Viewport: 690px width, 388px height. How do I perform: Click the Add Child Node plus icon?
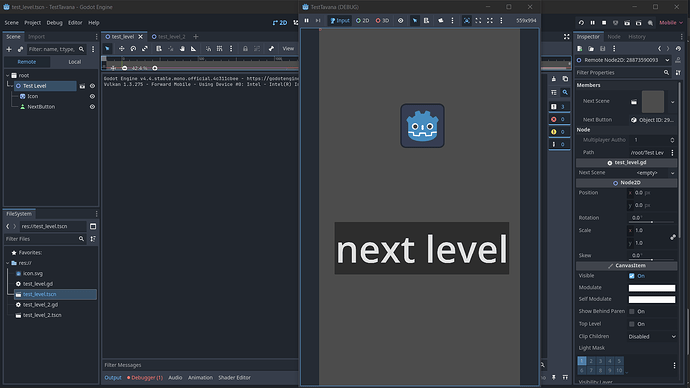[x=9, y=49]
